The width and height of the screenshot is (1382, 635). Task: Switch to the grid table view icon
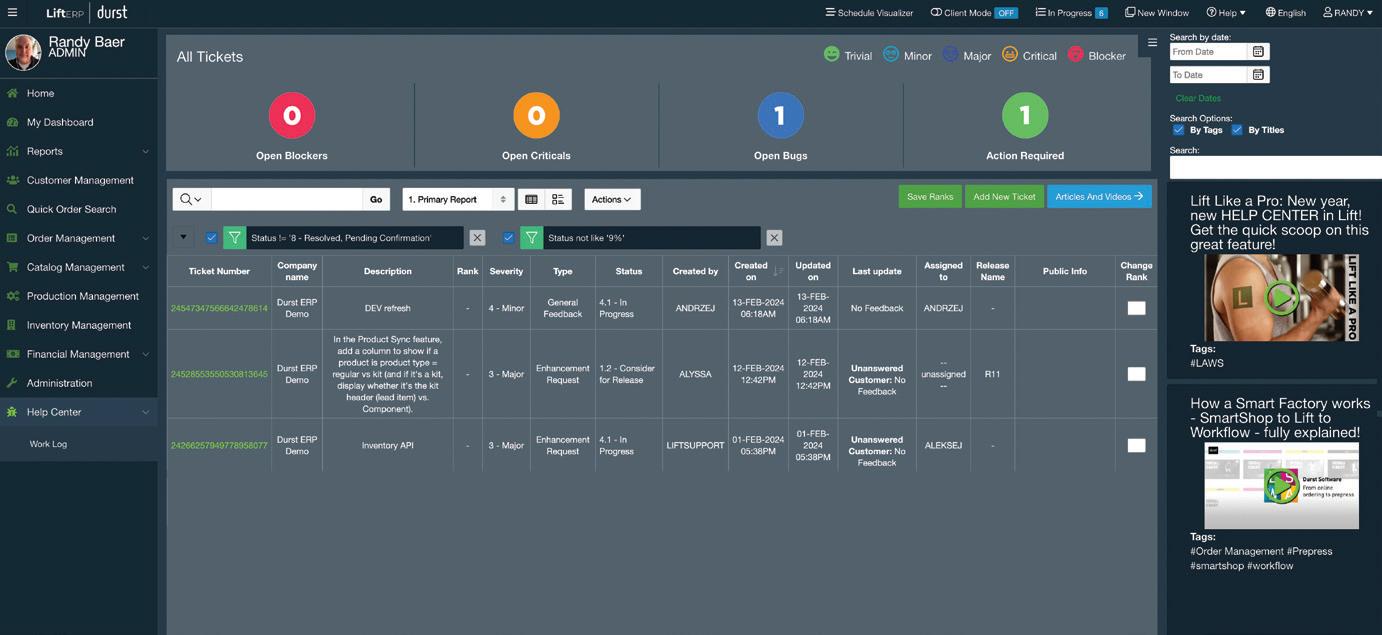click(x=531, y=199)
